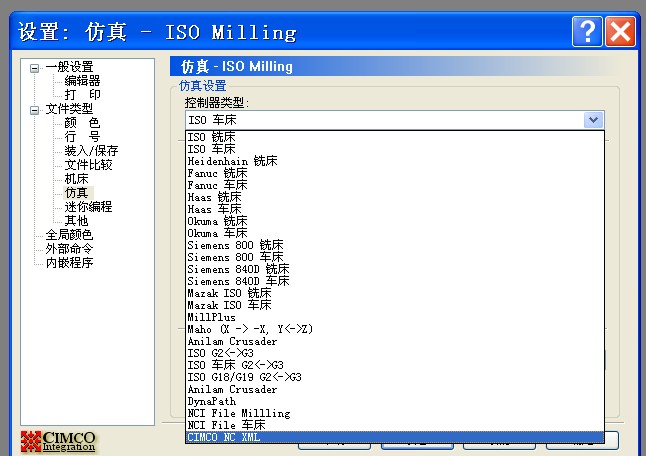Choose NCI File Millling option
Image resolution: width=646 pixels, height=456 pixels.
click(395, 413)
